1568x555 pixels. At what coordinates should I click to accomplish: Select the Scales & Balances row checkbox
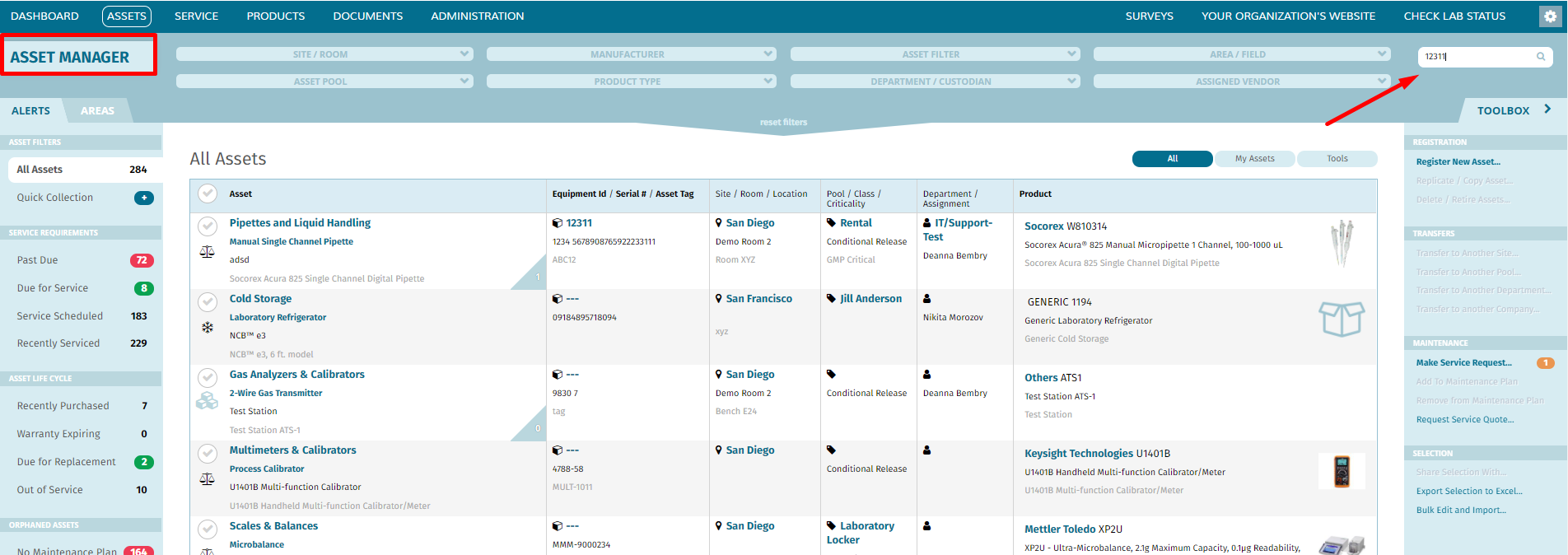tap(208, 529)
